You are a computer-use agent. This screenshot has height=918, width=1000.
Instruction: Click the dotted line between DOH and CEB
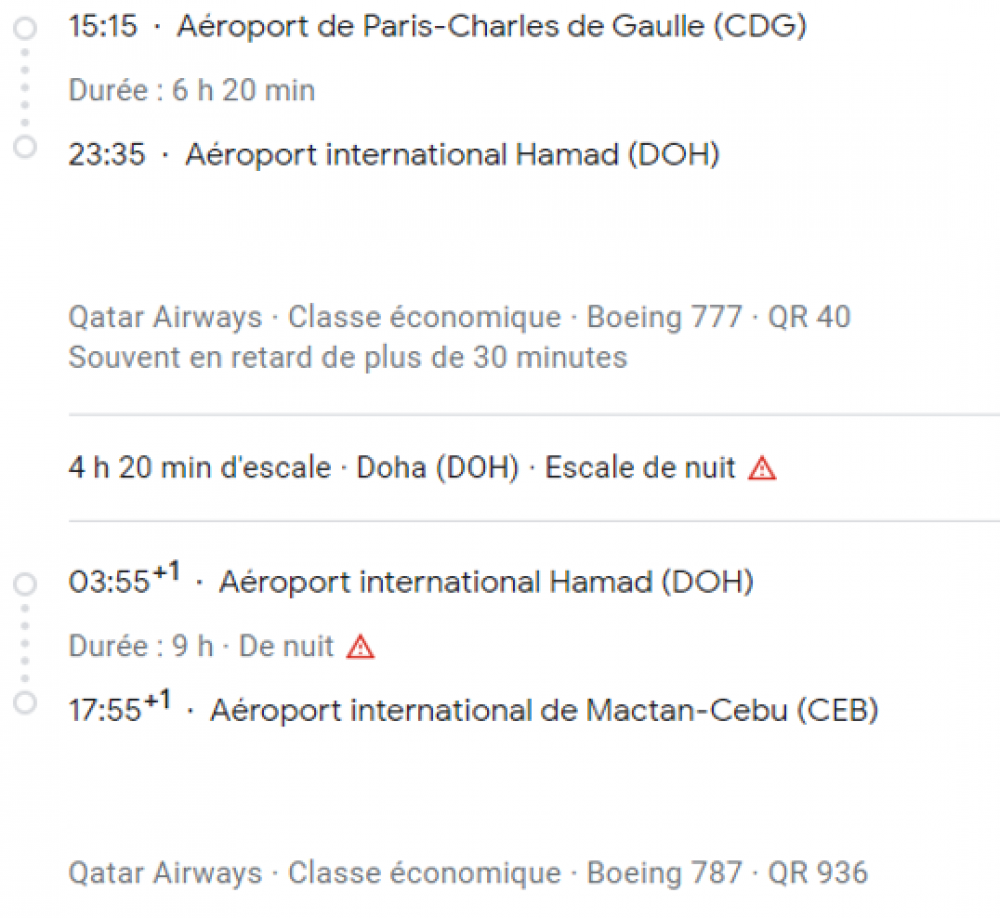pos(25,642)
